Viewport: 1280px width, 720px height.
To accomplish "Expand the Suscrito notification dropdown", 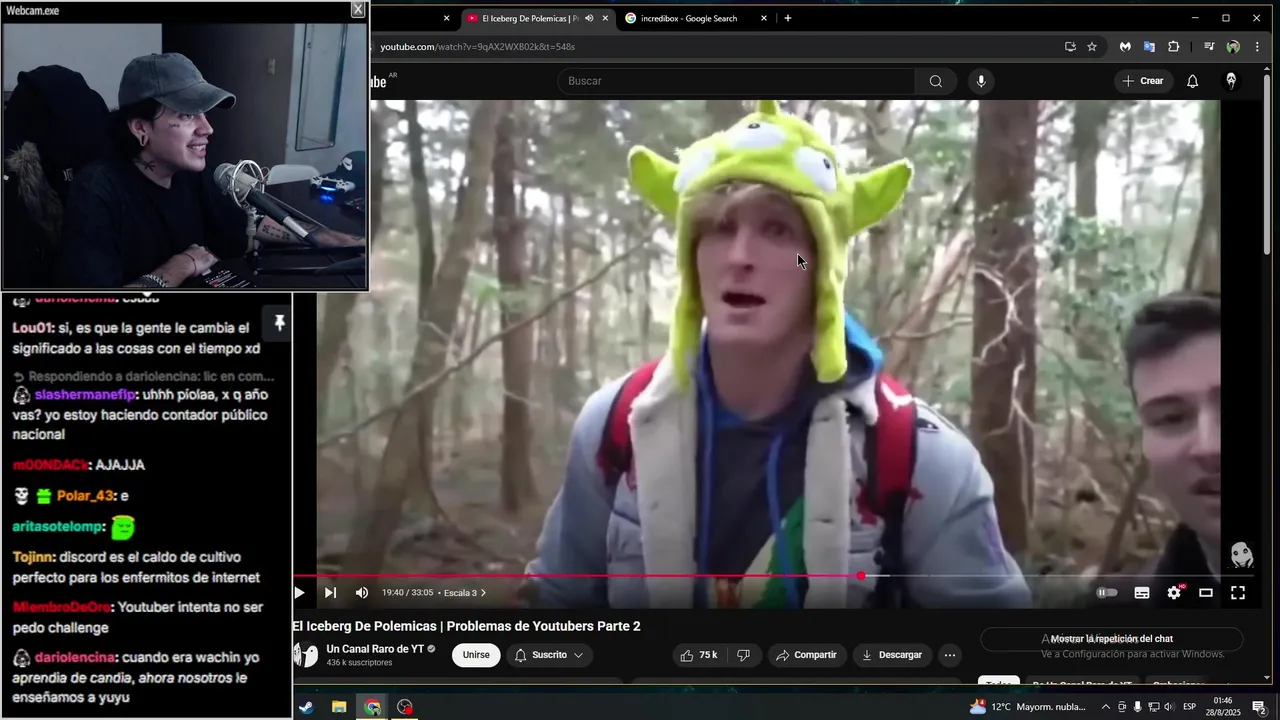I will pyautogui.click(x=549, y=655).
